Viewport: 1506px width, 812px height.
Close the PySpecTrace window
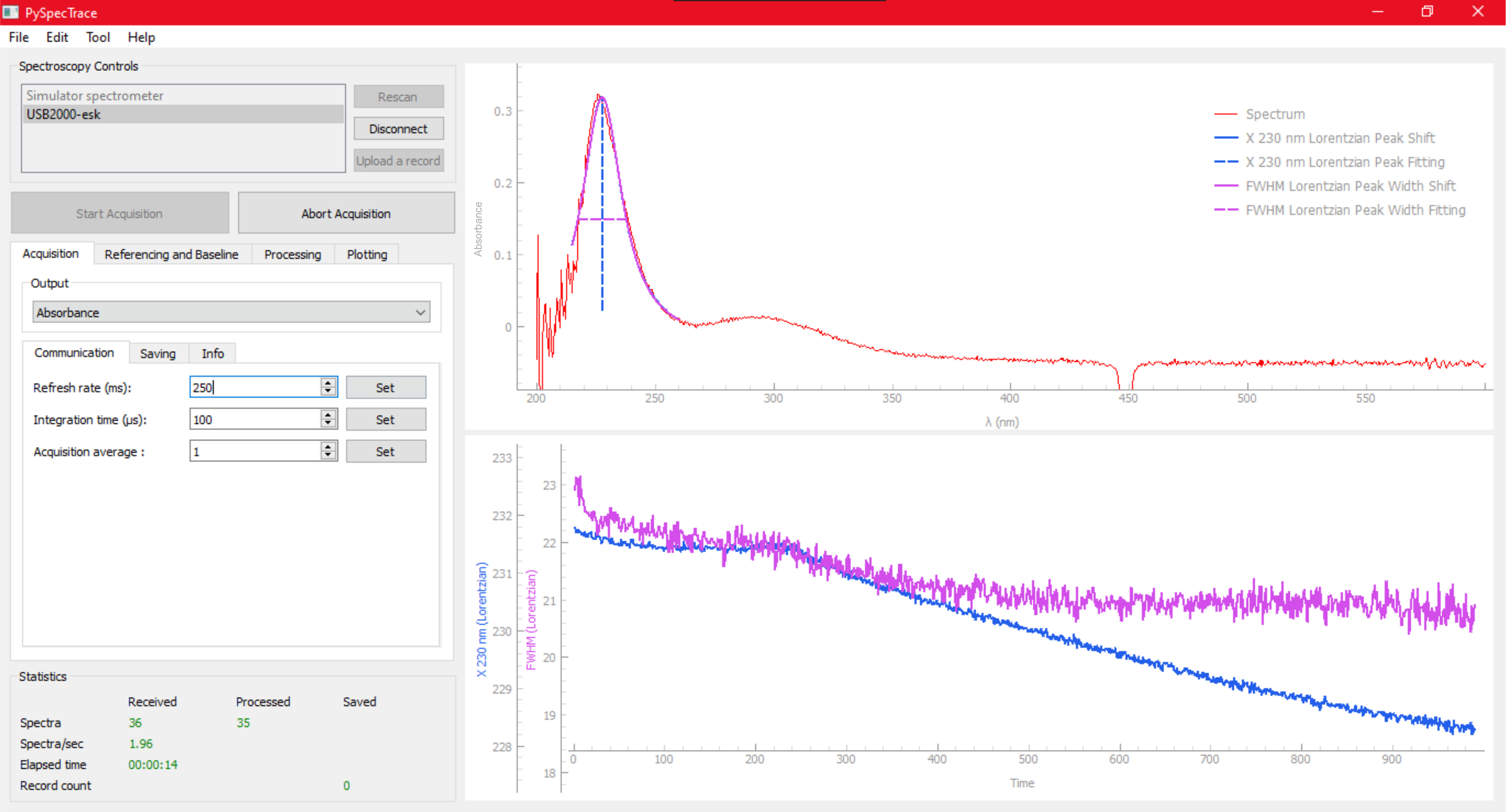point(1478,12)
